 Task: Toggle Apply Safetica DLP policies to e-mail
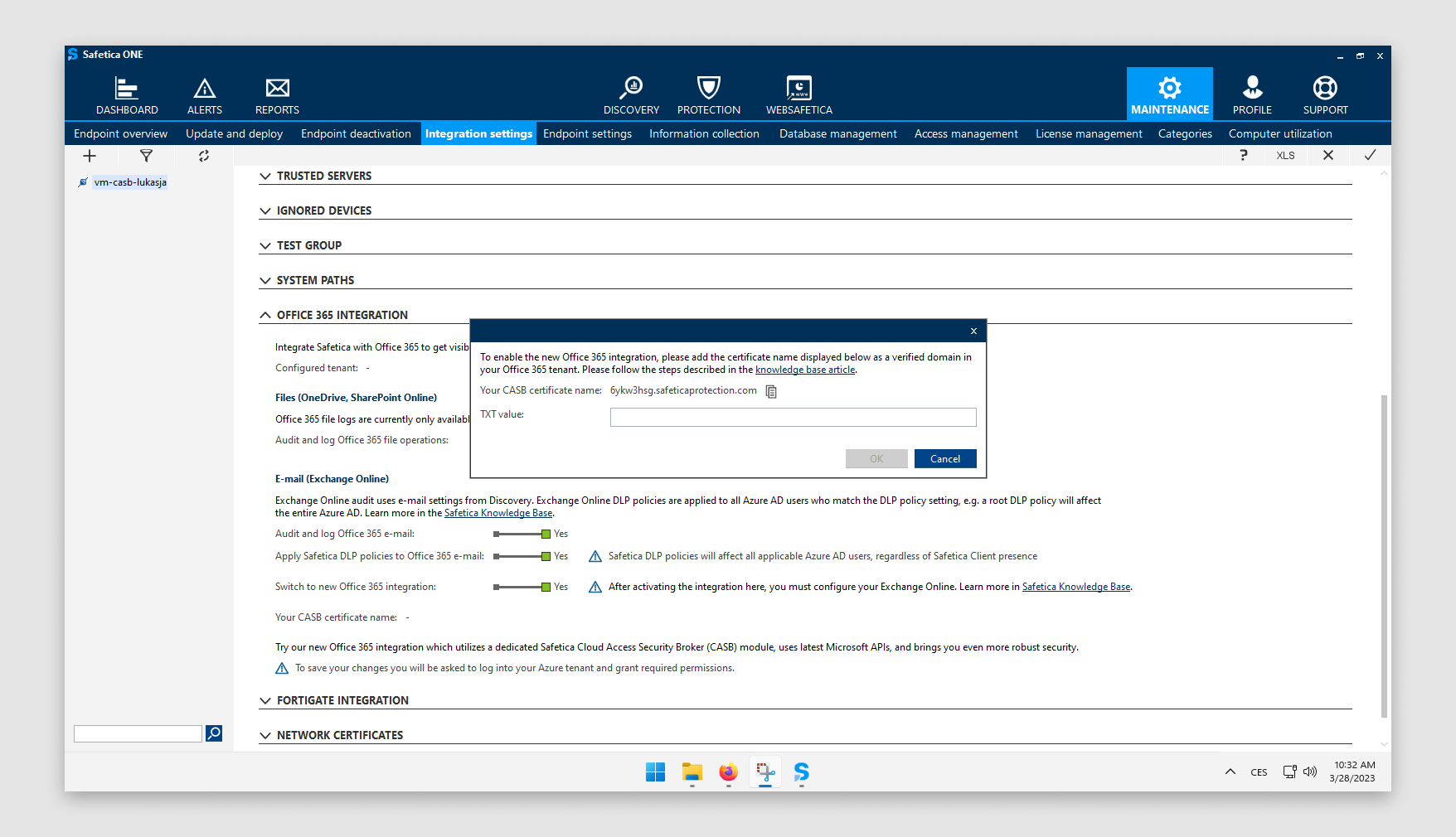click(522, 556)
